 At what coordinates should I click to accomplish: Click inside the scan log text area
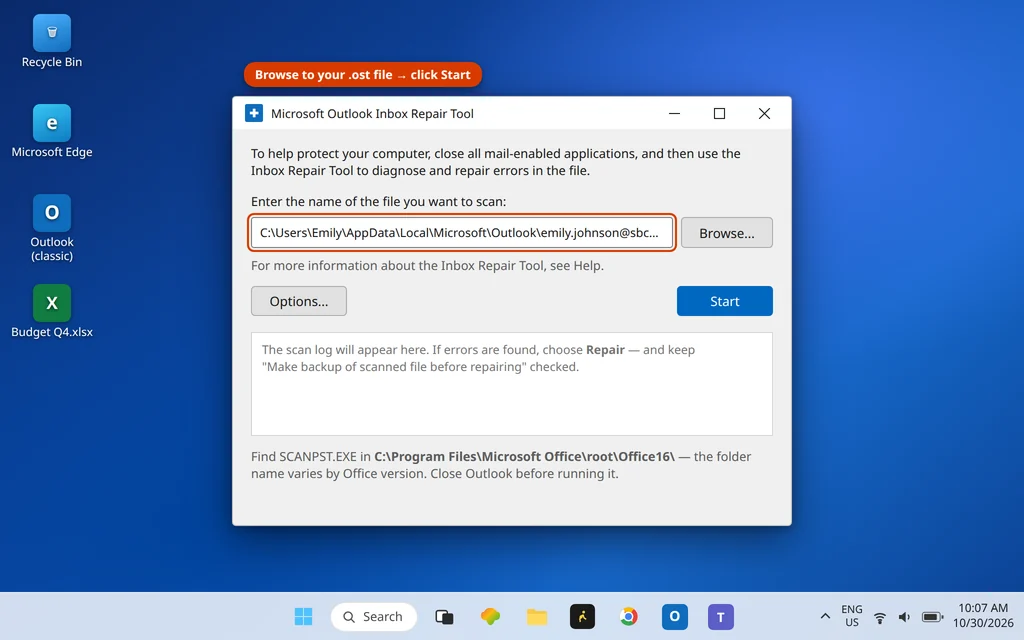512,384
